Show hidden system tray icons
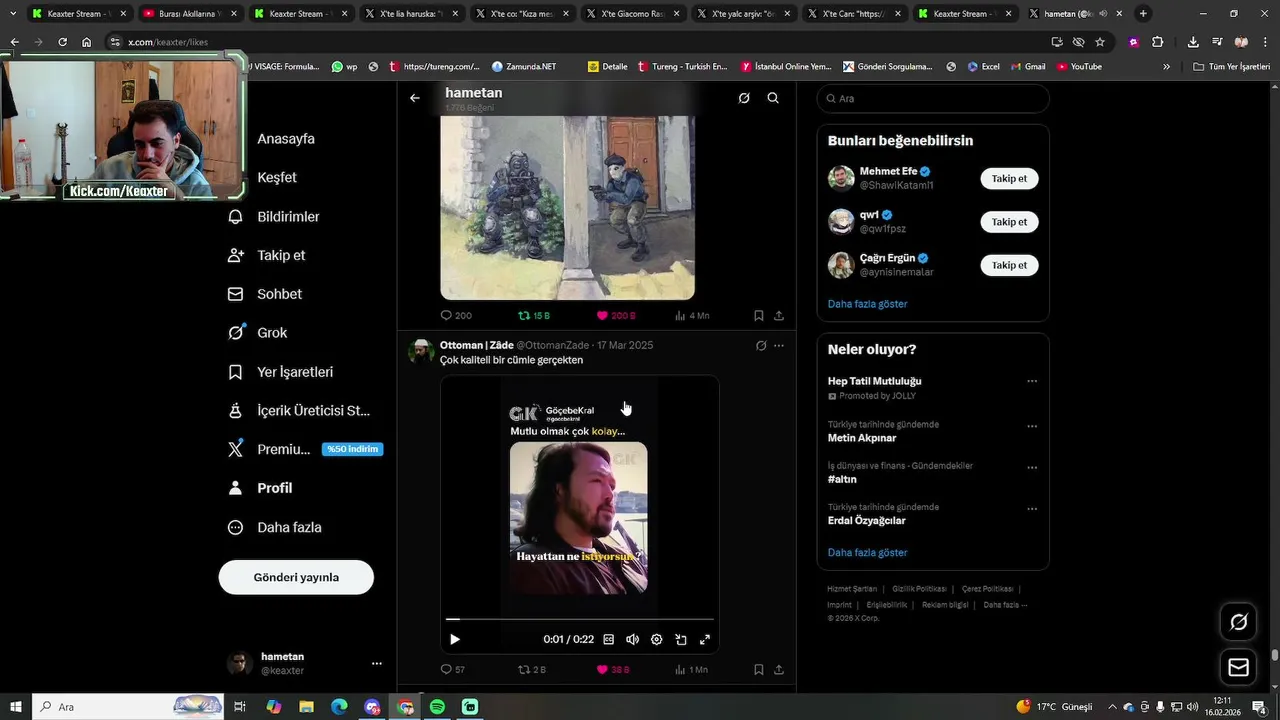Screen dimensions: 1280x720 [1112, 706]
